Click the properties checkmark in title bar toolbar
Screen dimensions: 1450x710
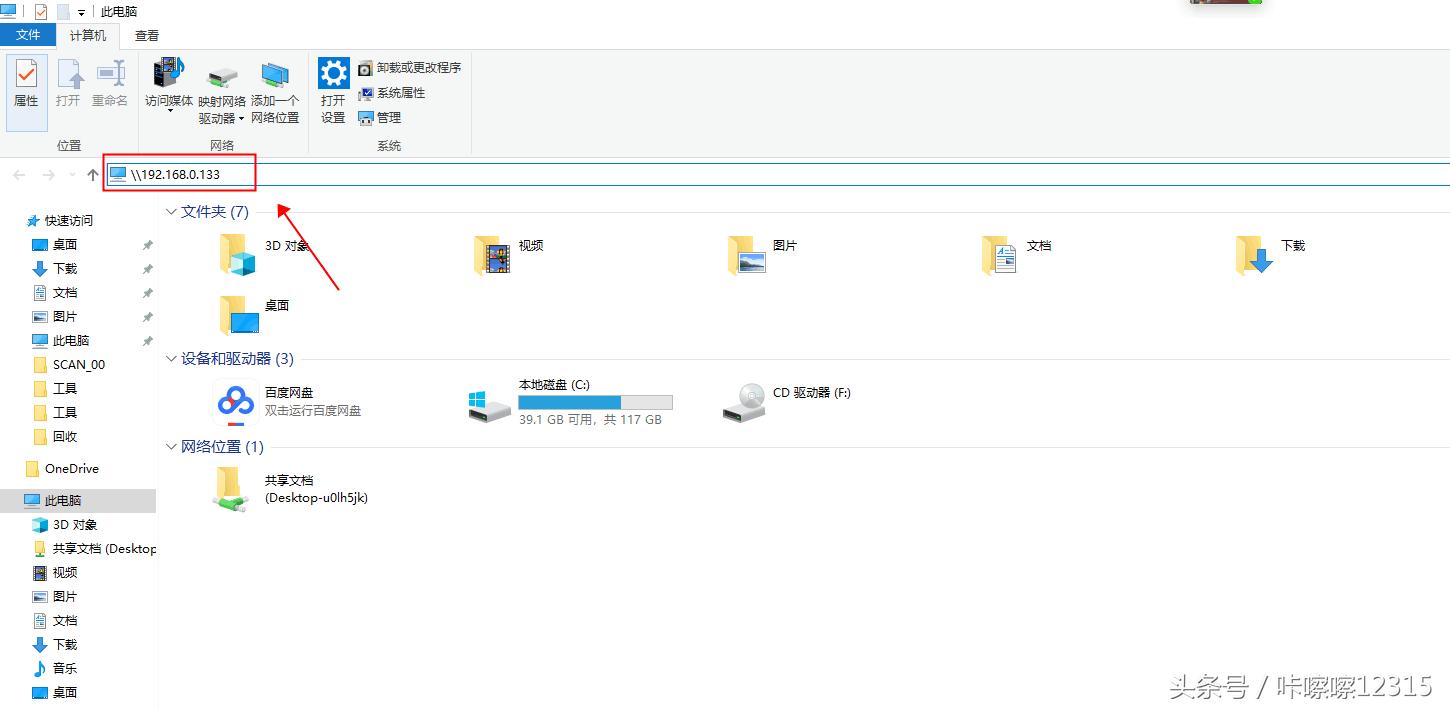tap(40, 12)
